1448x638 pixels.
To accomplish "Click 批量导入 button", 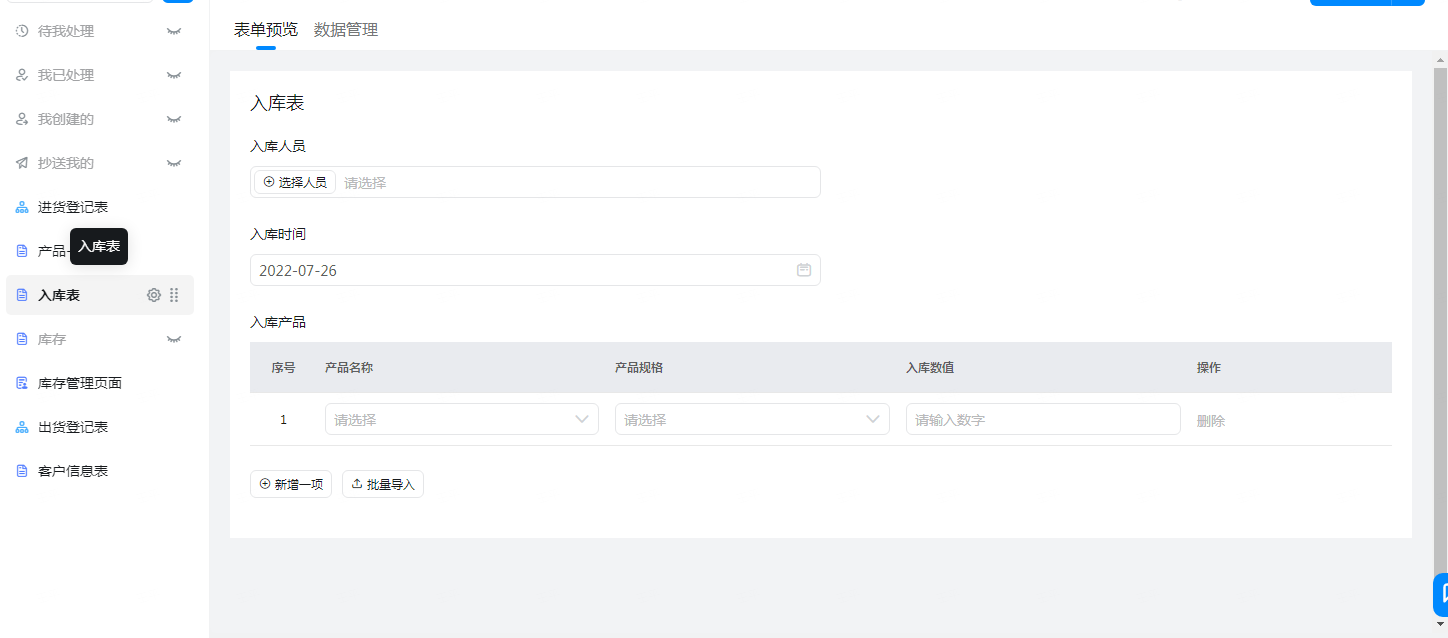I will (x=383, y=484).
